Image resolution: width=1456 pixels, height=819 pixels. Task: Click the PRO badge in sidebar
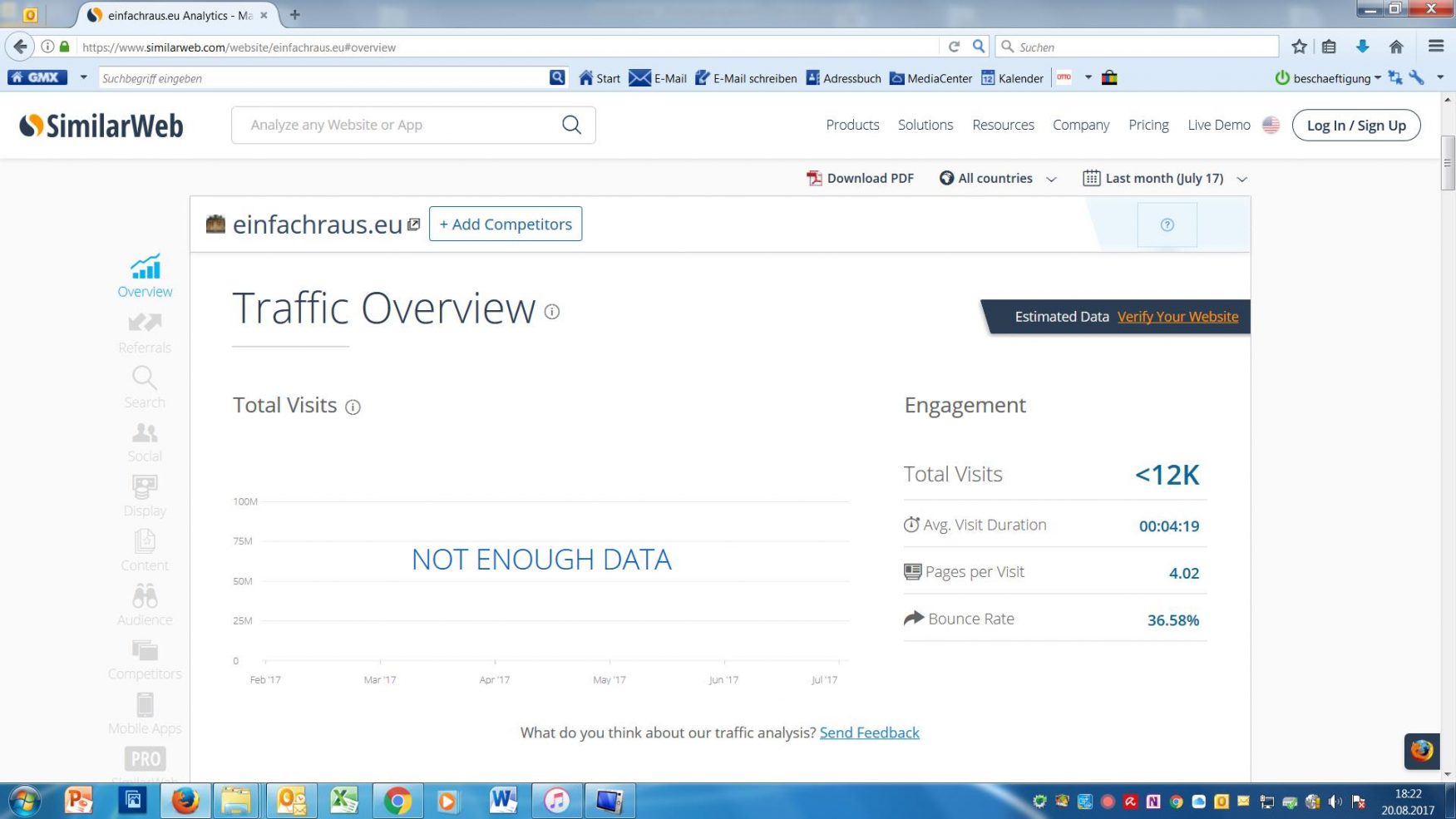click(x=146, y=758)
